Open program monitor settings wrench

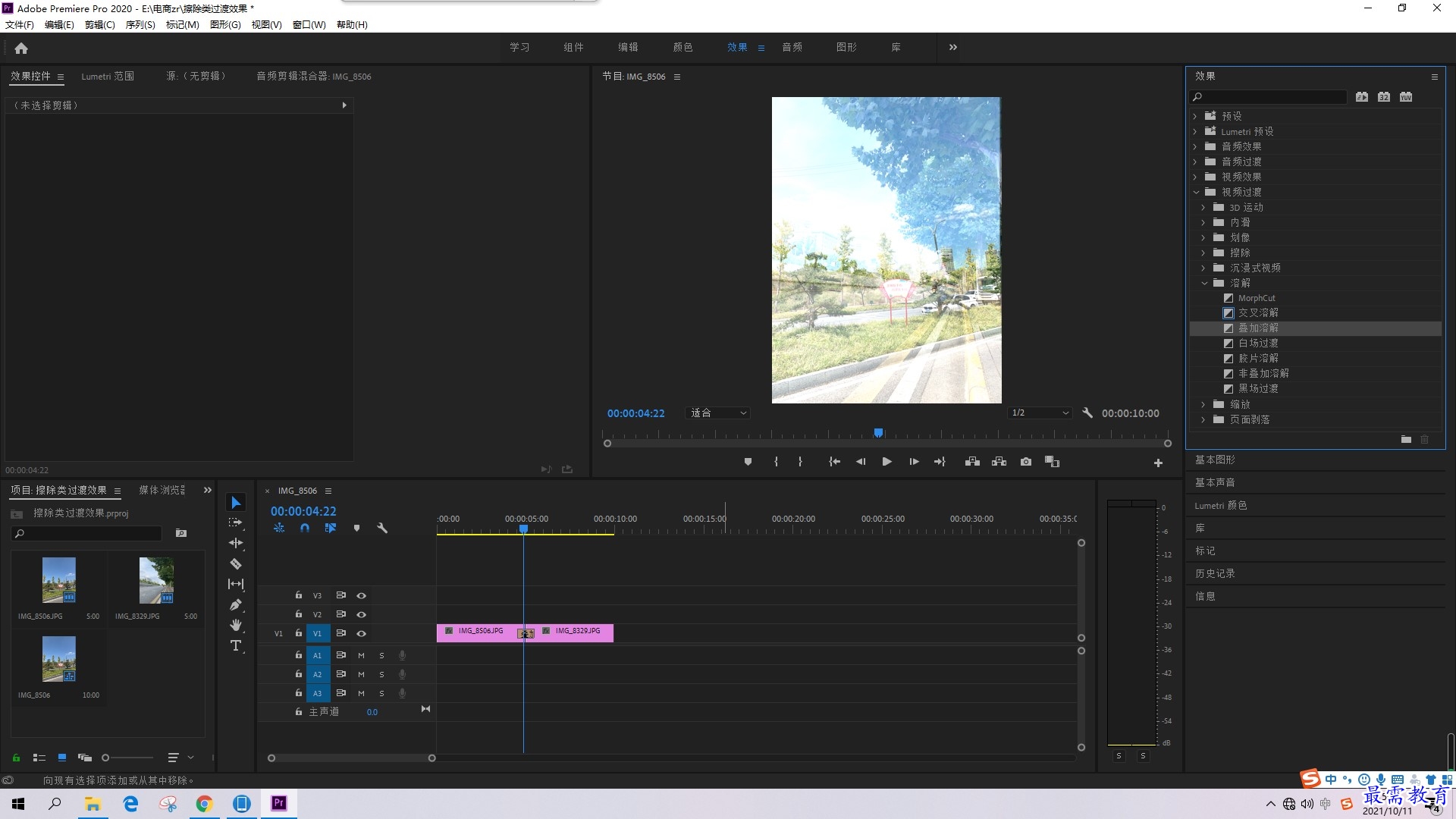point(1087,413)
